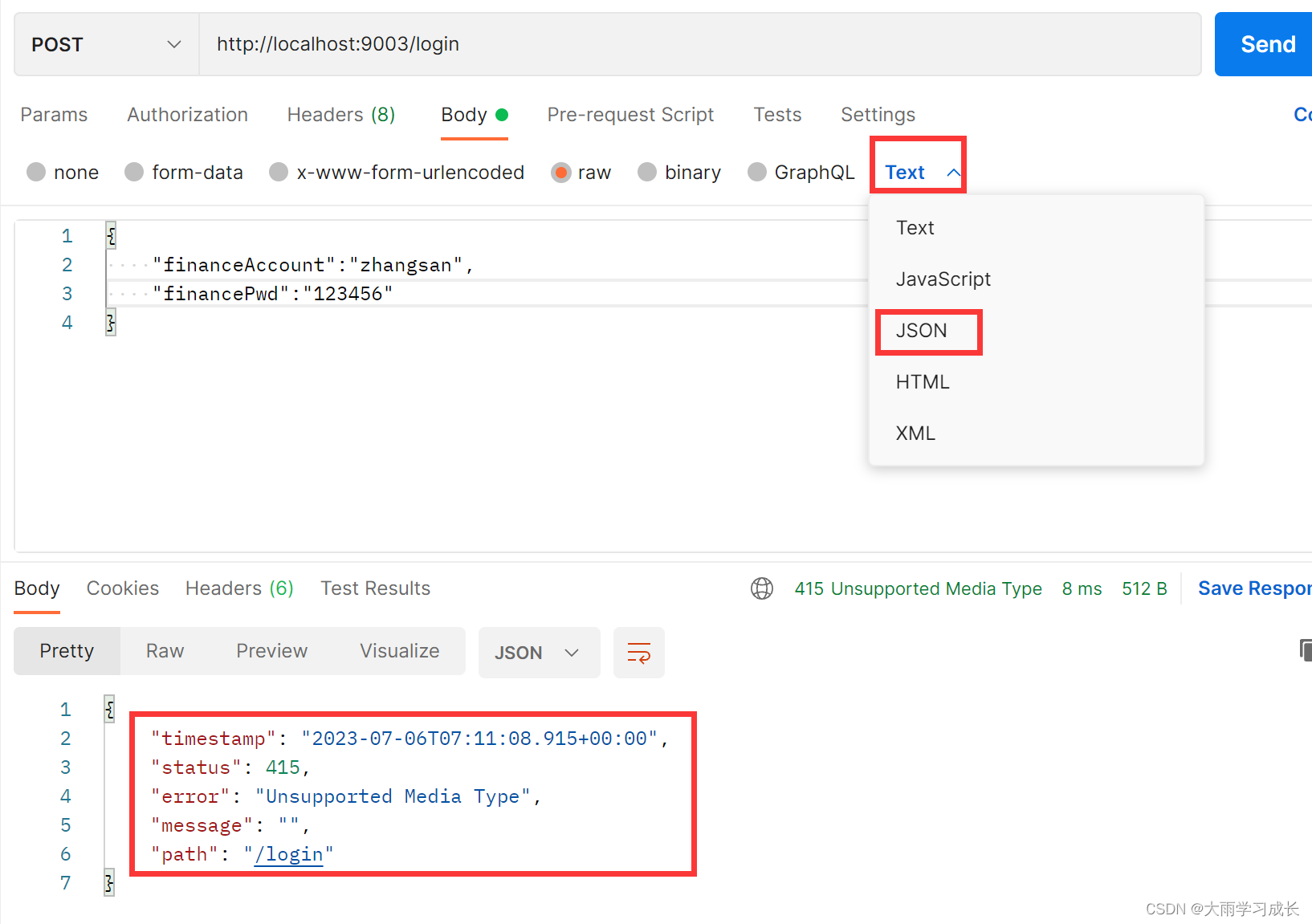Viewport: 1312px width, 924px height.
Task: Click Save Response
Action: pos(1254,588)
